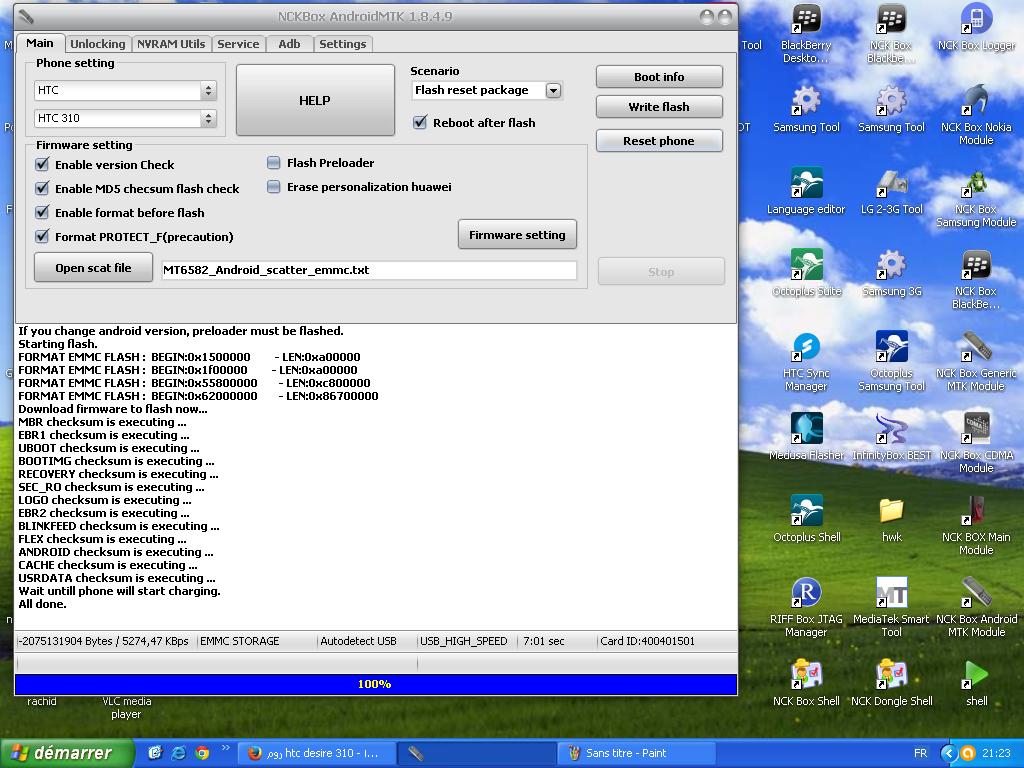Open the NCK Box BlackBerry icon in the top row
The image size is (1024, 768).
coord(891,34)
